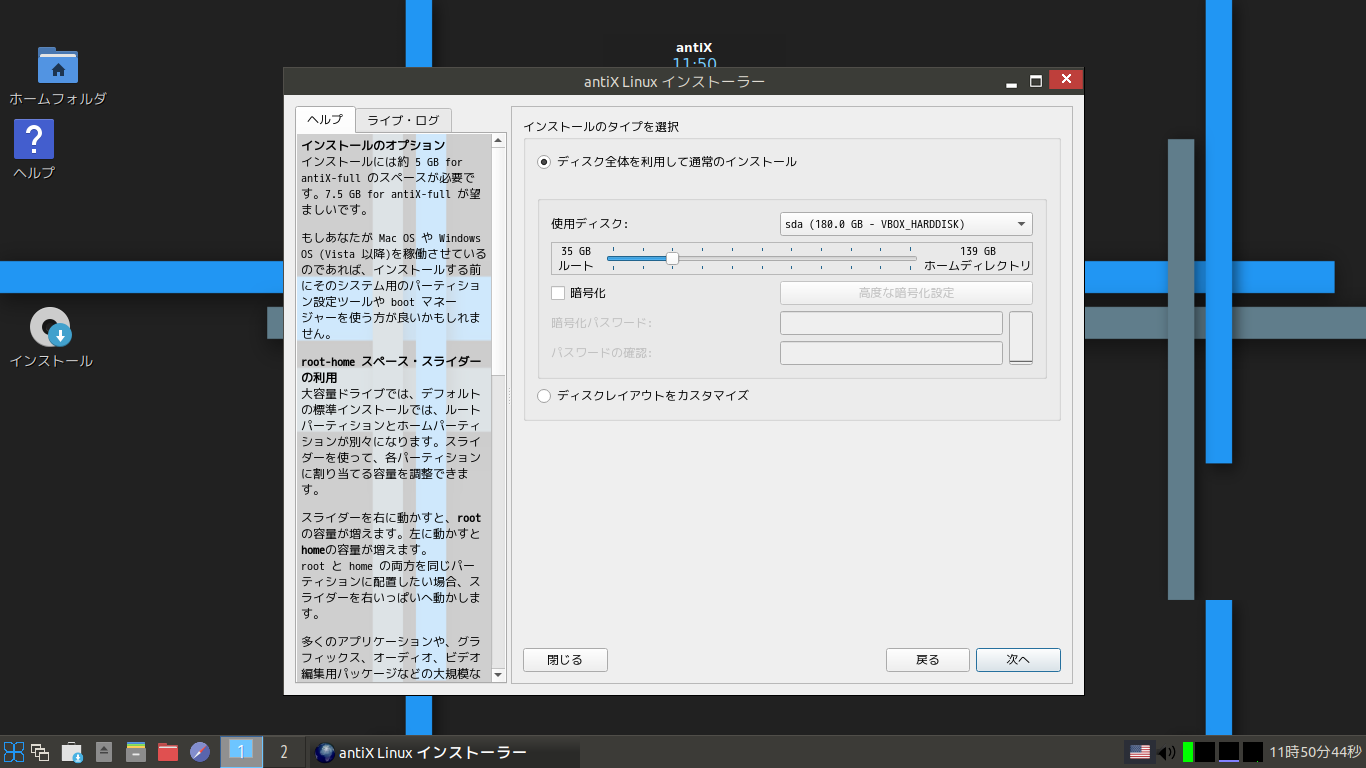Viewport: 1366px width, 768px height.
Task: Switch to workspace 2
Action: pyautogui.click(x=284, y=752)
